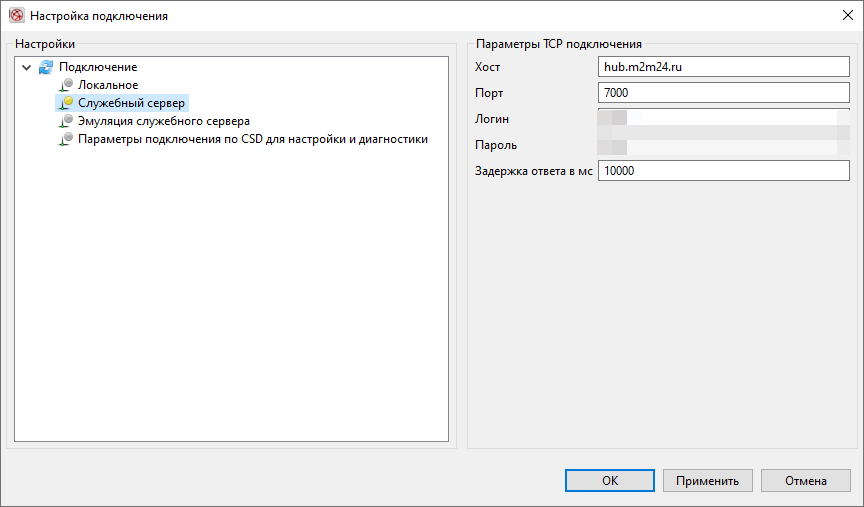The image size is (864, 507).
Task: Click the Хост input field
Action: click(x=723, y=67)
